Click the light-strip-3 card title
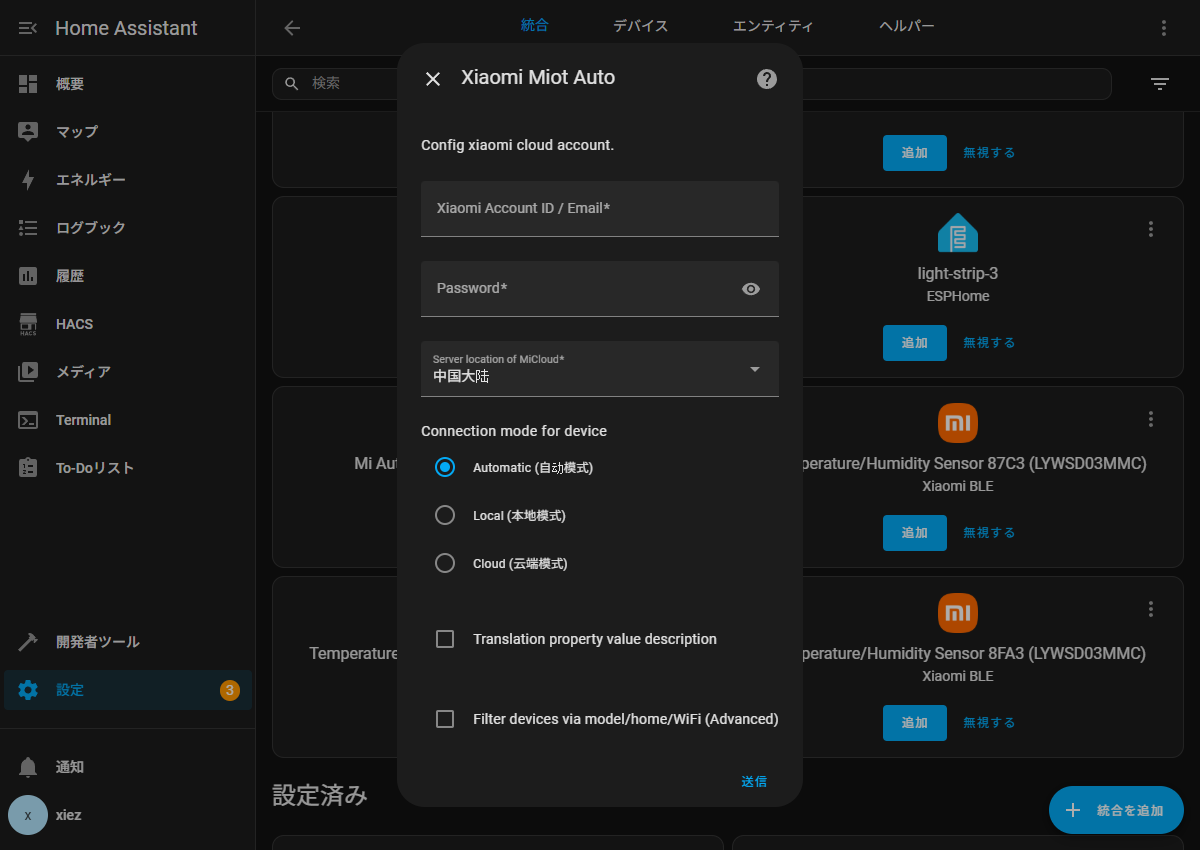1200x850 pixels. [958, 273]
